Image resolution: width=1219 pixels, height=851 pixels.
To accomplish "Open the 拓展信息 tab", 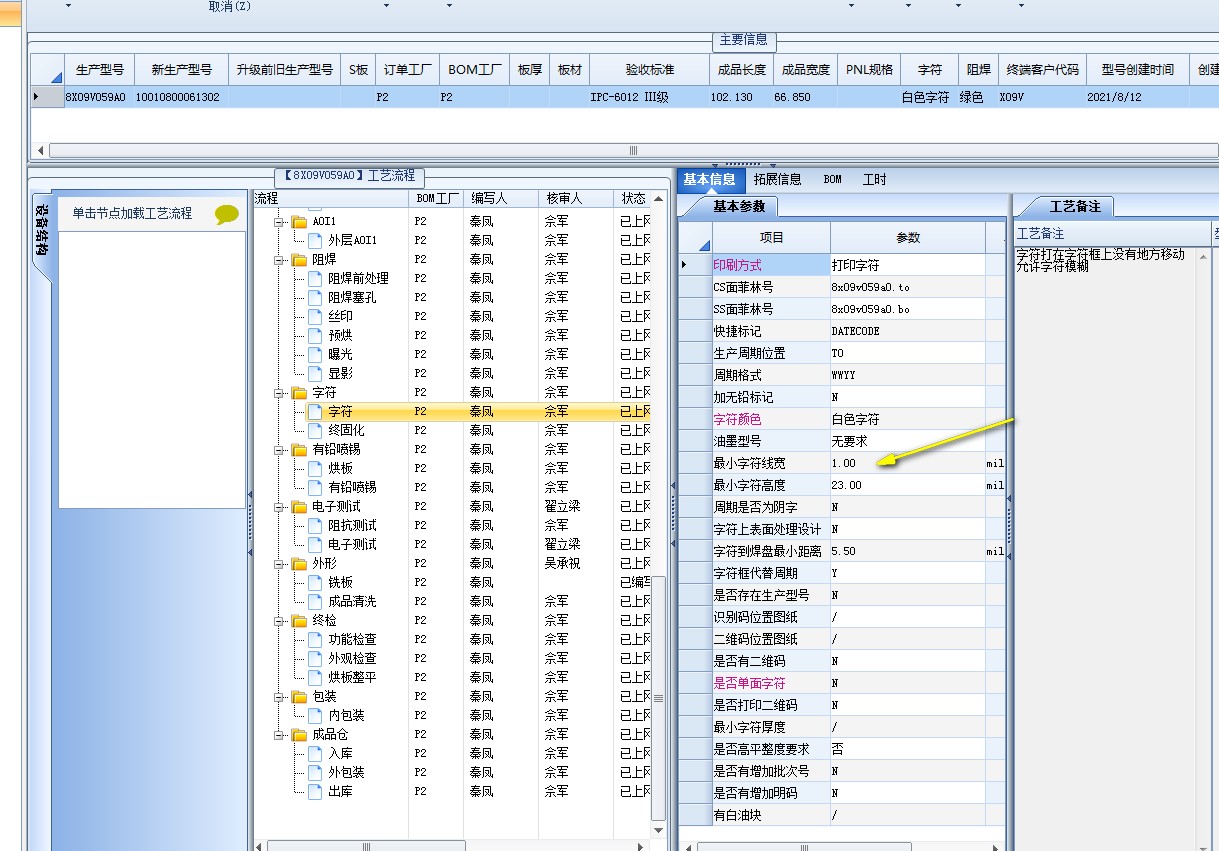I will point(778,180).
